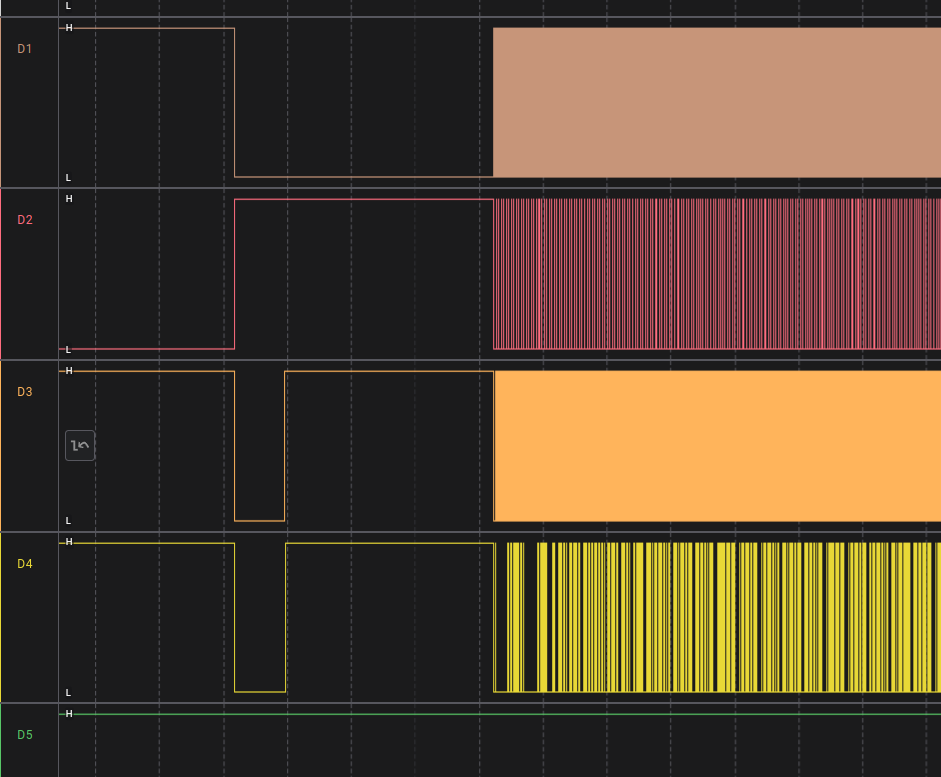
Task: Click the D4 low pulse
Action: (x=260, y=617)
